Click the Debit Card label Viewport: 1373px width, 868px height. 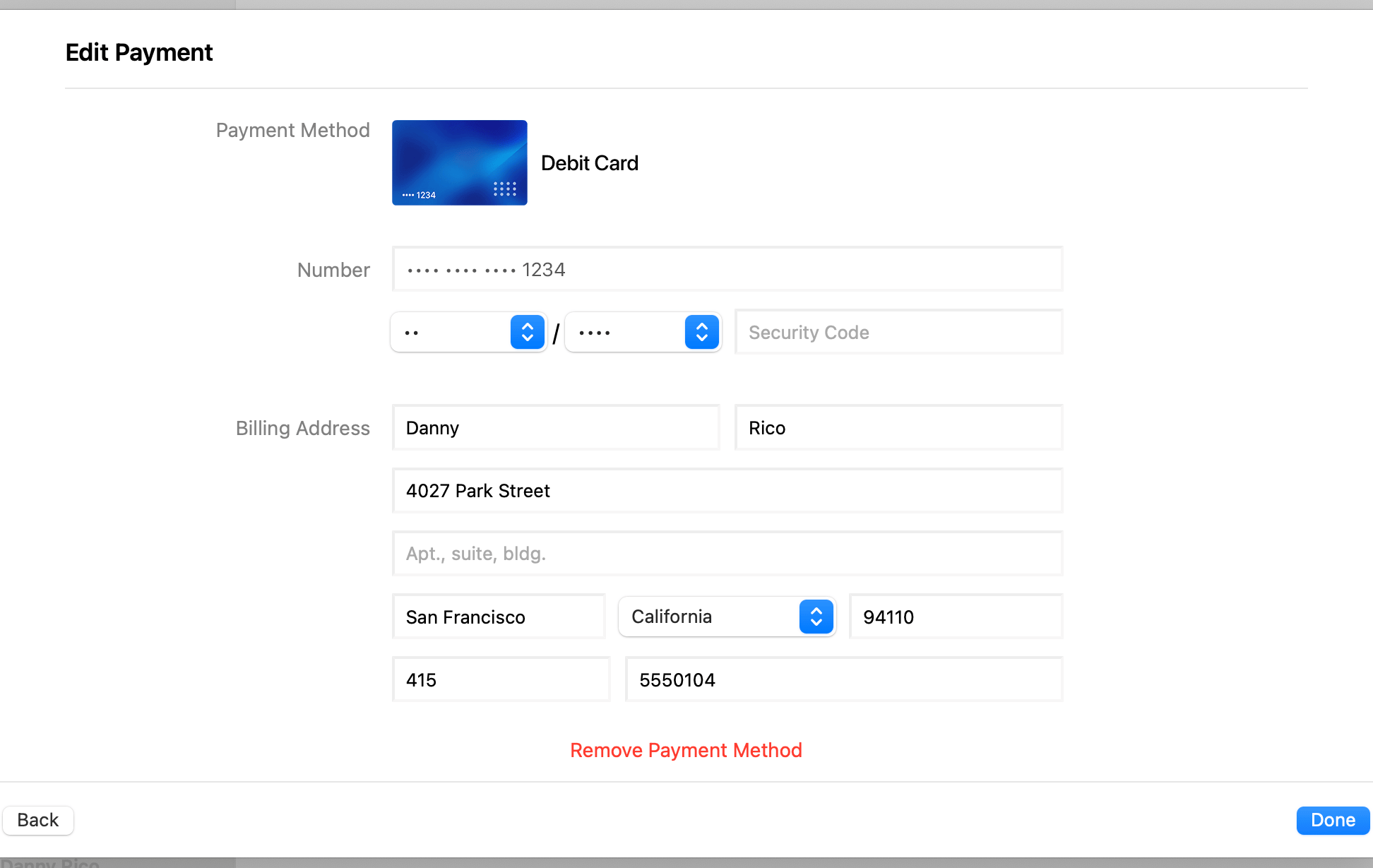tap(590, 163)
